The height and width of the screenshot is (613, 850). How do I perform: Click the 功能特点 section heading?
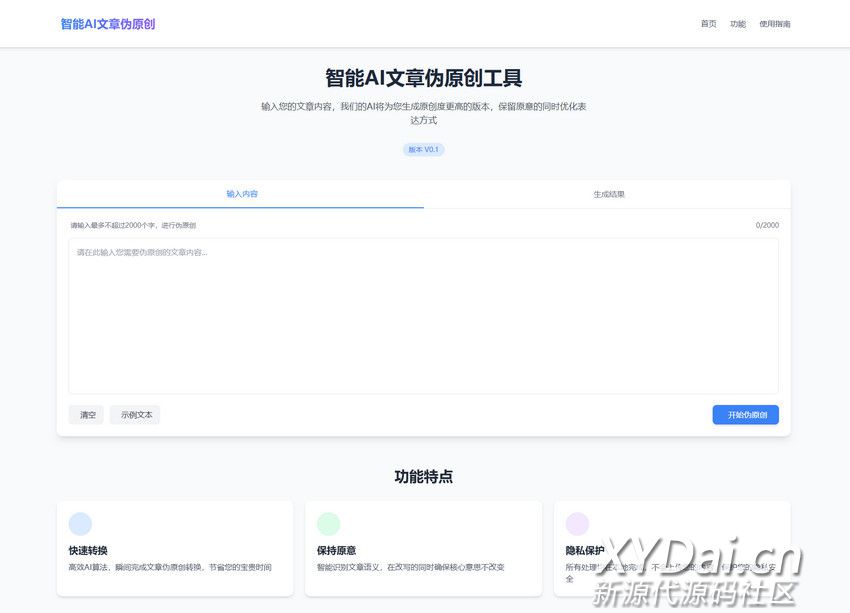tap(424, 477)
